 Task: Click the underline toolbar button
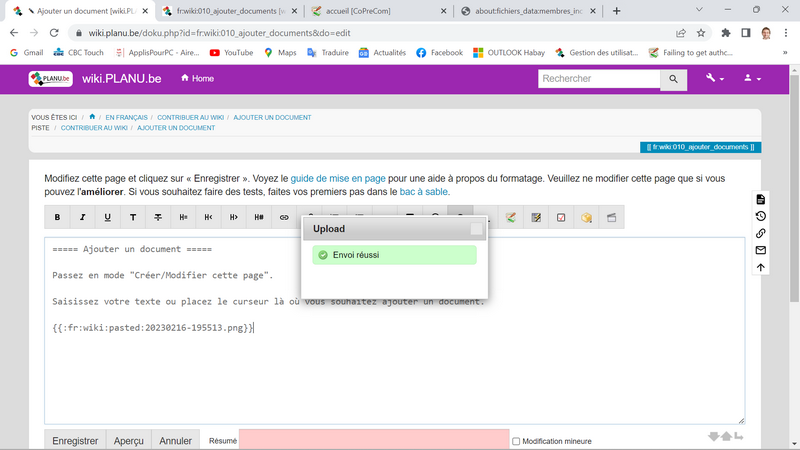point(108,217)
